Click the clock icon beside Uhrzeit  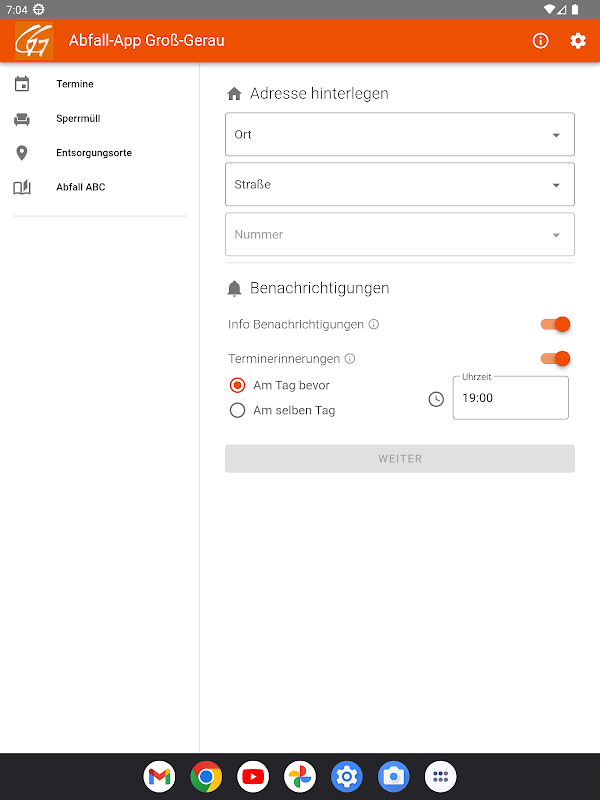[436, 399]
